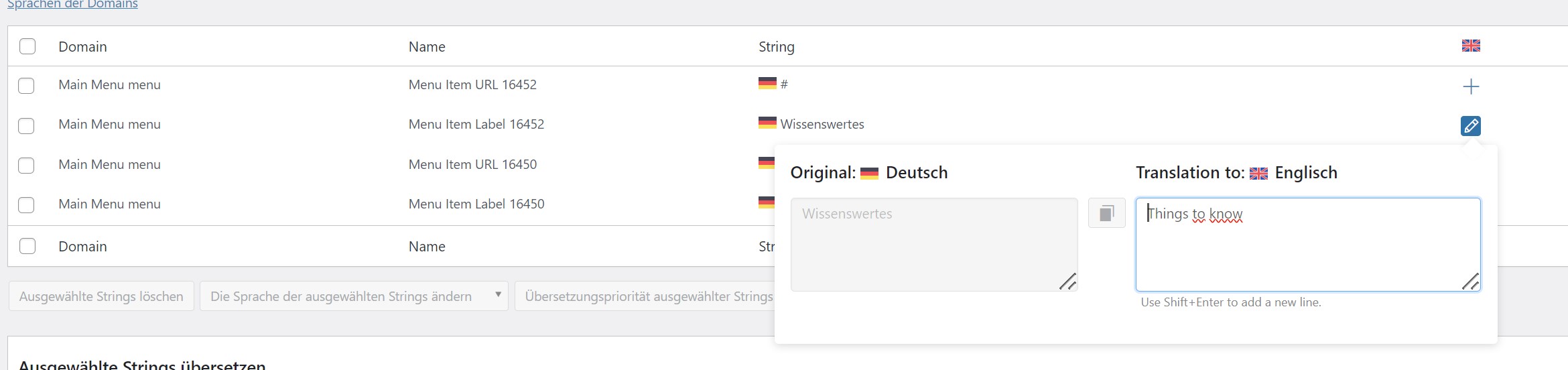Tick the Menu Item Label 16450 checkbox
The image size is (1568, 370).
tap(26, 204)
